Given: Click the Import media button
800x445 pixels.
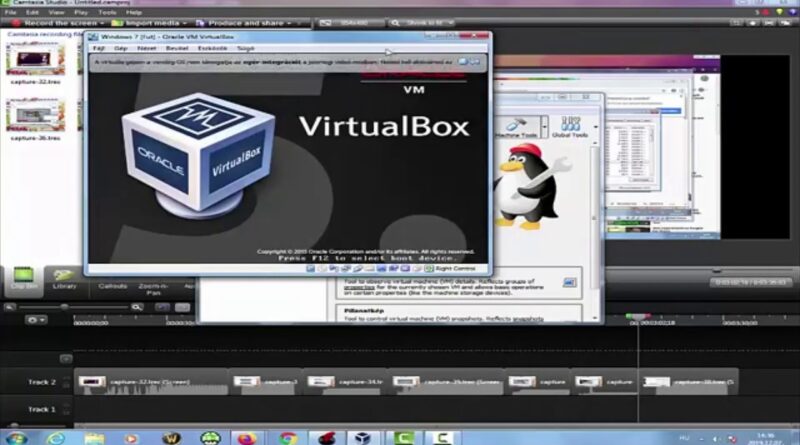Looking at the screenshot, I should coord(146,23).
